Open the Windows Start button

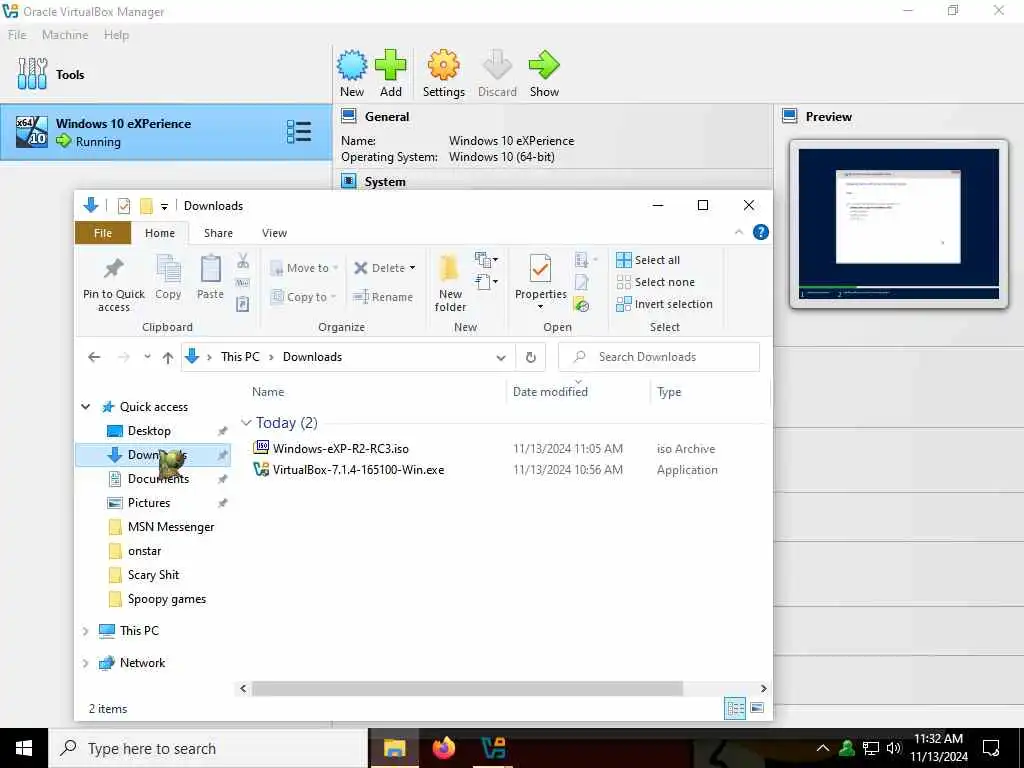click(x=24, y=748)
